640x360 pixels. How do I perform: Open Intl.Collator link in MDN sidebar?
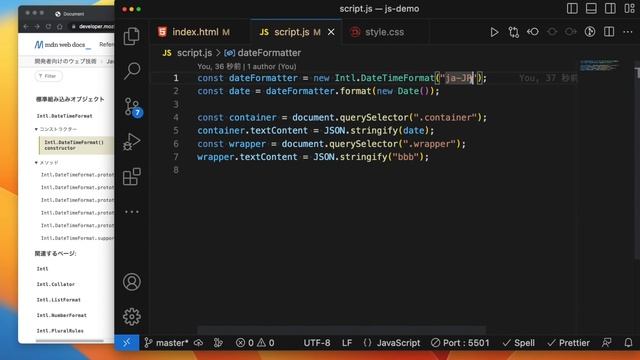click(x=56, y=284)
